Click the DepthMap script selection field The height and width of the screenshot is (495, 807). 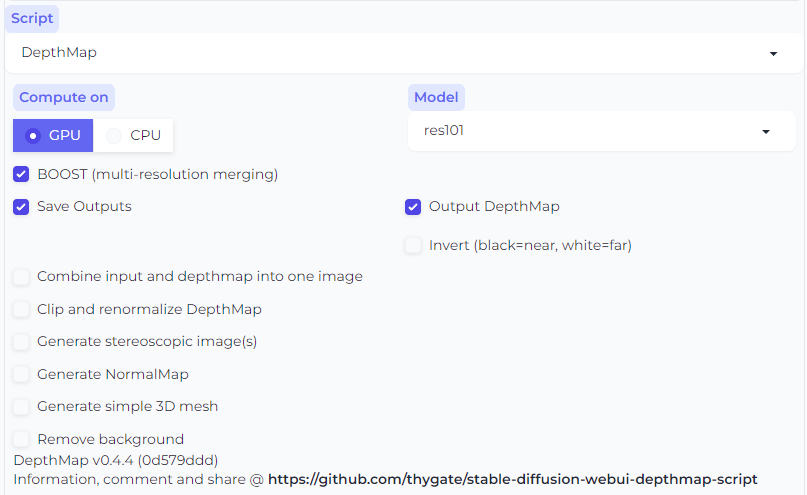[404, 53]
